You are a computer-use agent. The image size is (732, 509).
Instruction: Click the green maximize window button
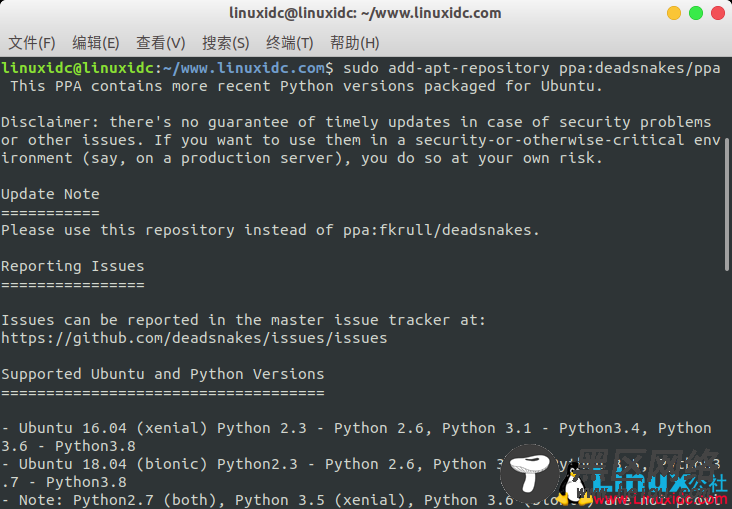tap(696, 13)
